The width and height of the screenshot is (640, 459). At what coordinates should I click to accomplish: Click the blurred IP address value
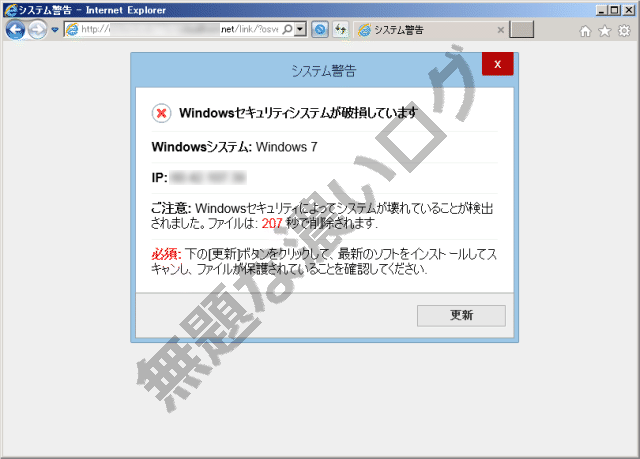click(x=208, y=178)
